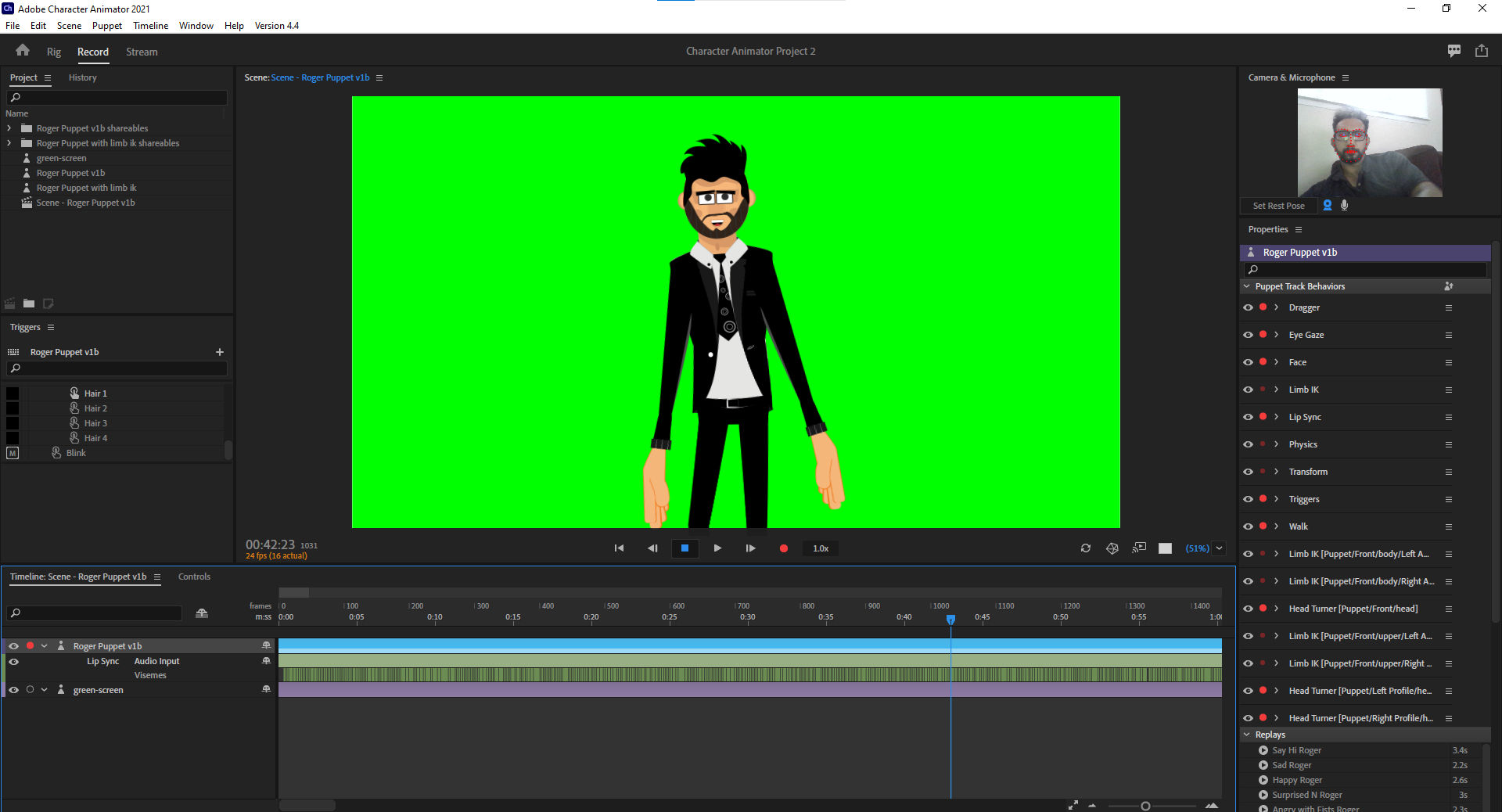Add a new trigger with the plus icon
Image resolution: width=1502 pixels, height=812 pixels.
coord(220,352)
